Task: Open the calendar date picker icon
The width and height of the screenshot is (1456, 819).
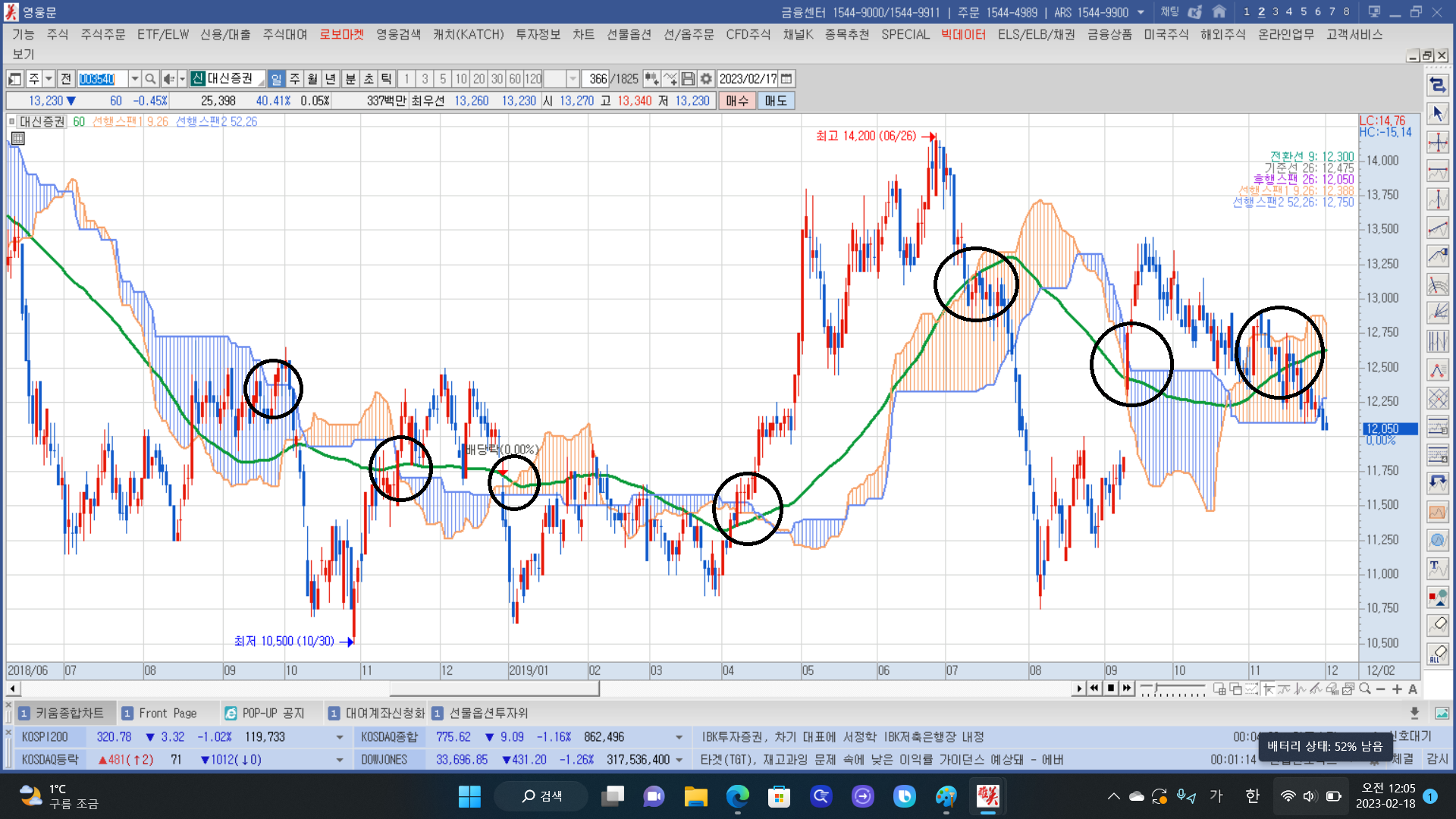Action: click(786, 79)
